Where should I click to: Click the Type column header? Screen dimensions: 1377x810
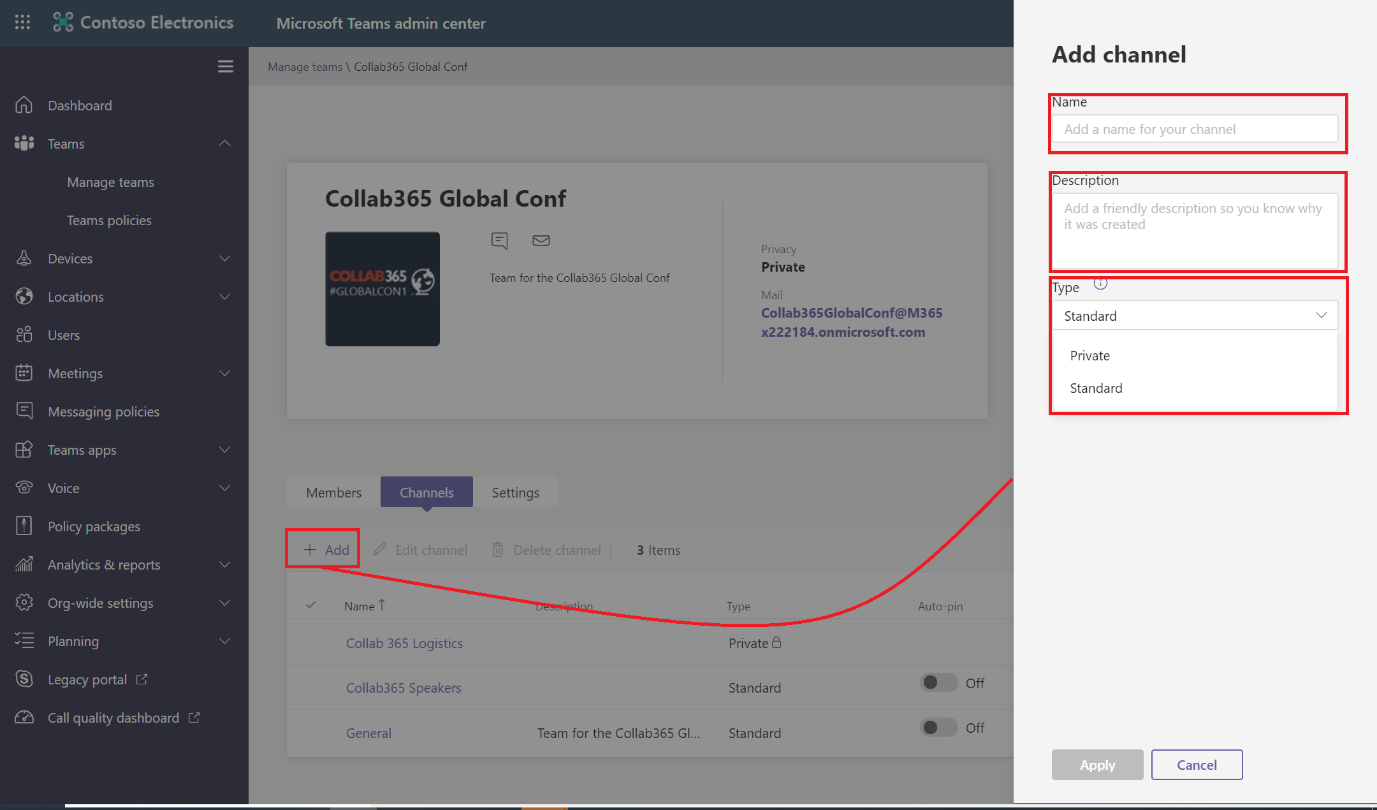[739, 606]
